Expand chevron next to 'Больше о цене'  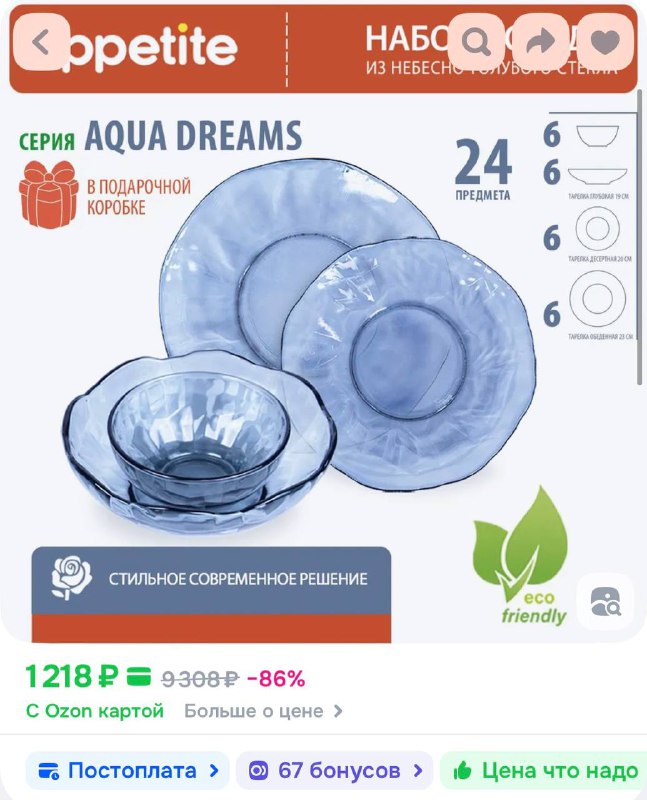[x=338, y=711]
